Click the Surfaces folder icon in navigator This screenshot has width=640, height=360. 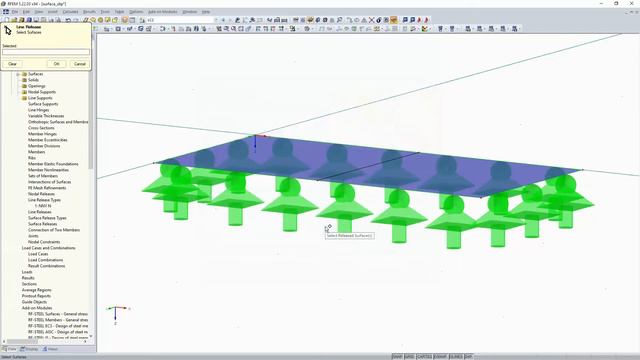tap(24, 74)
